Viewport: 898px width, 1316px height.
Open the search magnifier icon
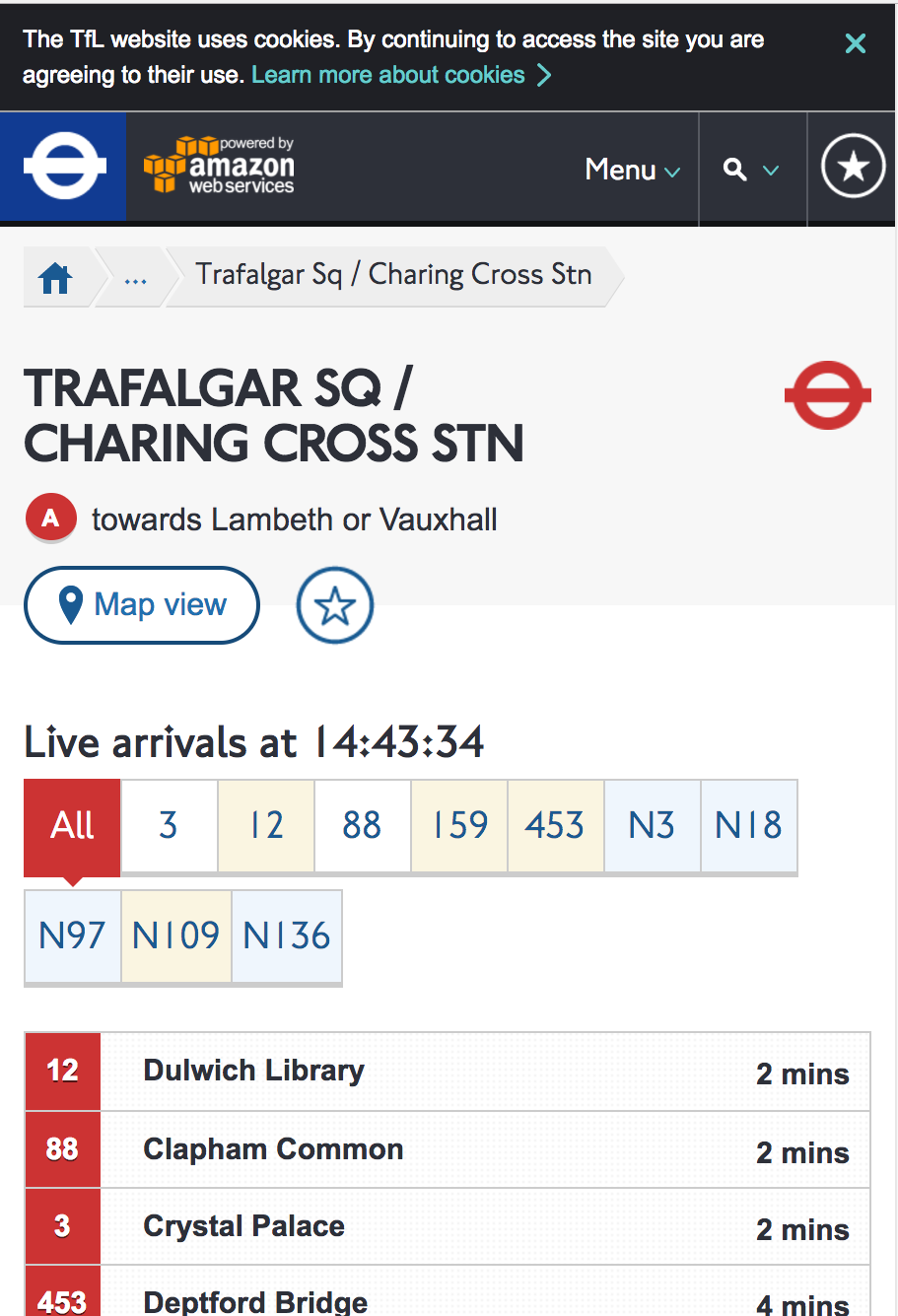[734, 170]
